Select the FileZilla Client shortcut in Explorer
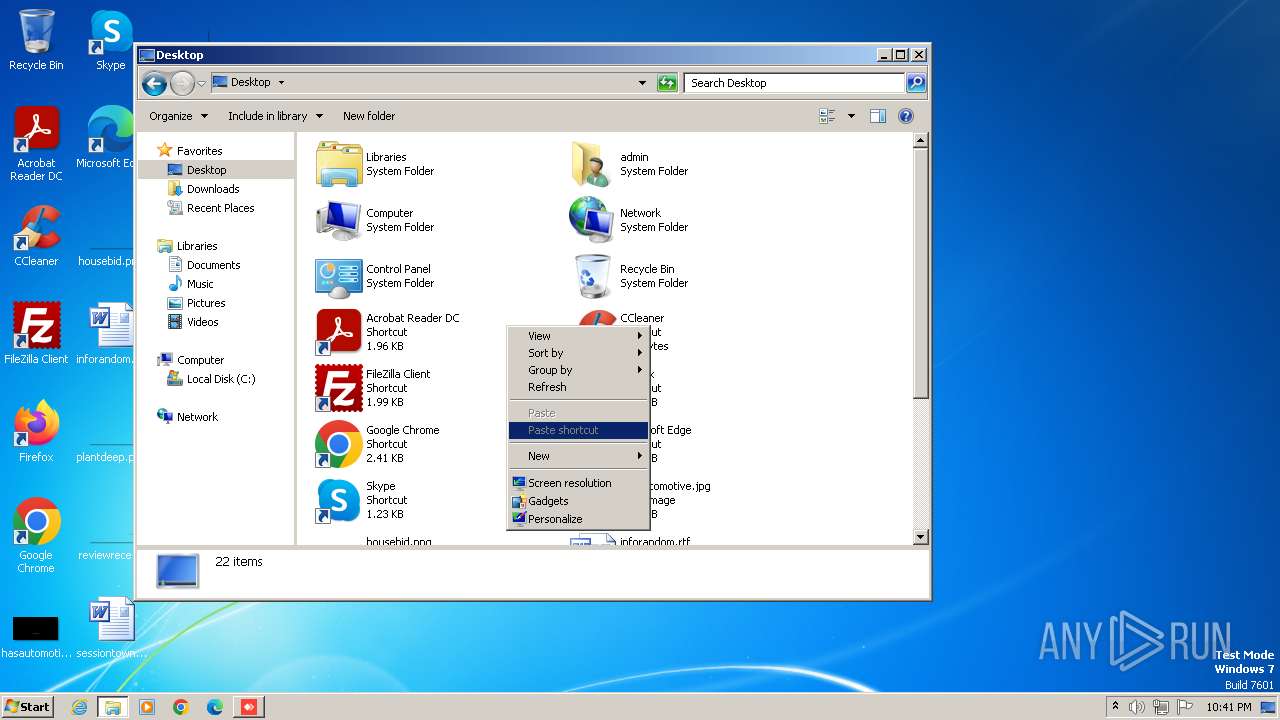The image size is (1280, 720). pos(339,388)
